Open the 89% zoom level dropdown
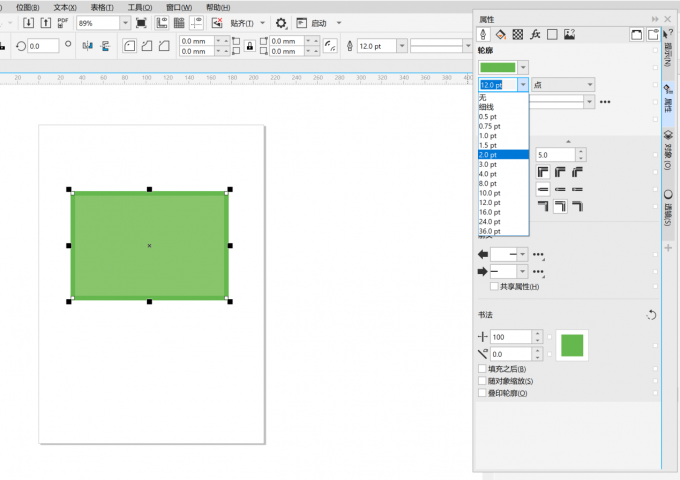Image resolution: width=680 pixels, height=480 pixels. [x=125, y=23]
